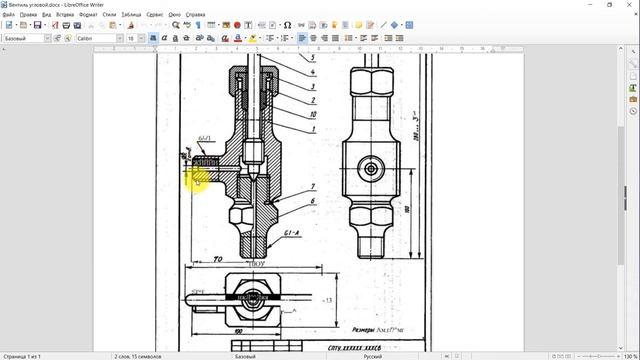Clear direct formatting icon
Viewport: 640px width, 360px height.
pyautogui.click(x=225, y=38)
